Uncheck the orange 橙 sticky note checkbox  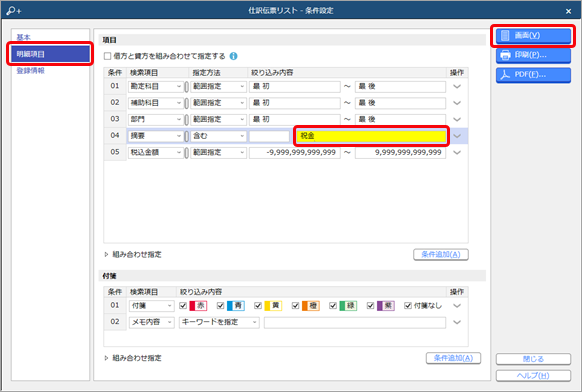[x=295, y=306]
